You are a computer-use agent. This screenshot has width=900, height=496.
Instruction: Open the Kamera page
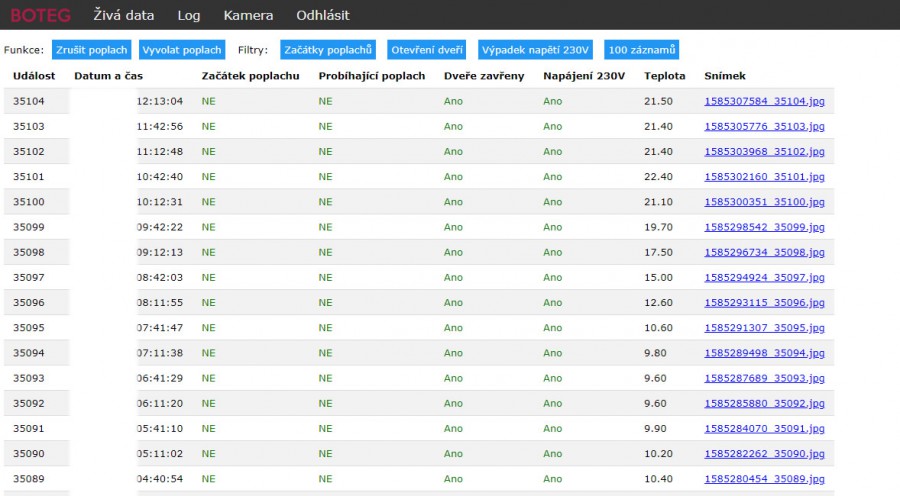pos(248,15)
